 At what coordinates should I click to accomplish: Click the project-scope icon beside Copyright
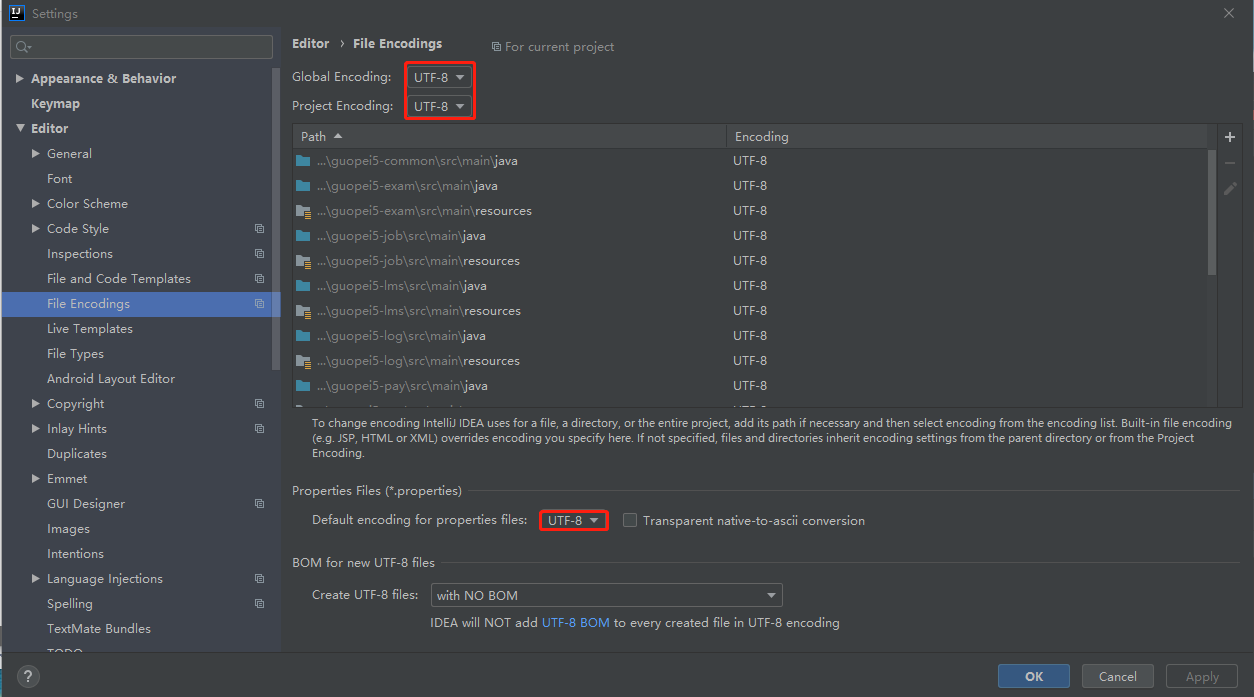pyautogui.click(x=259, y=404)
